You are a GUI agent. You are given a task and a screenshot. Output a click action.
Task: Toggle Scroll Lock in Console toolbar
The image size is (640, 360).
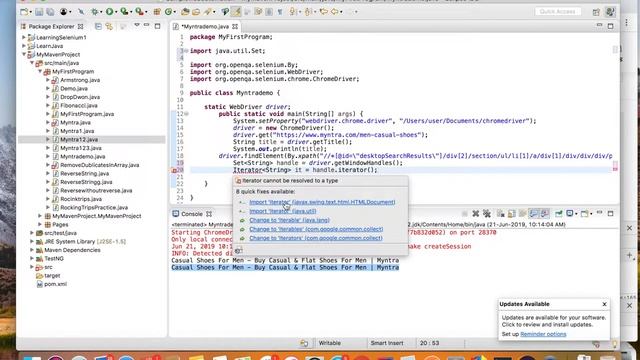click(511, 213)
